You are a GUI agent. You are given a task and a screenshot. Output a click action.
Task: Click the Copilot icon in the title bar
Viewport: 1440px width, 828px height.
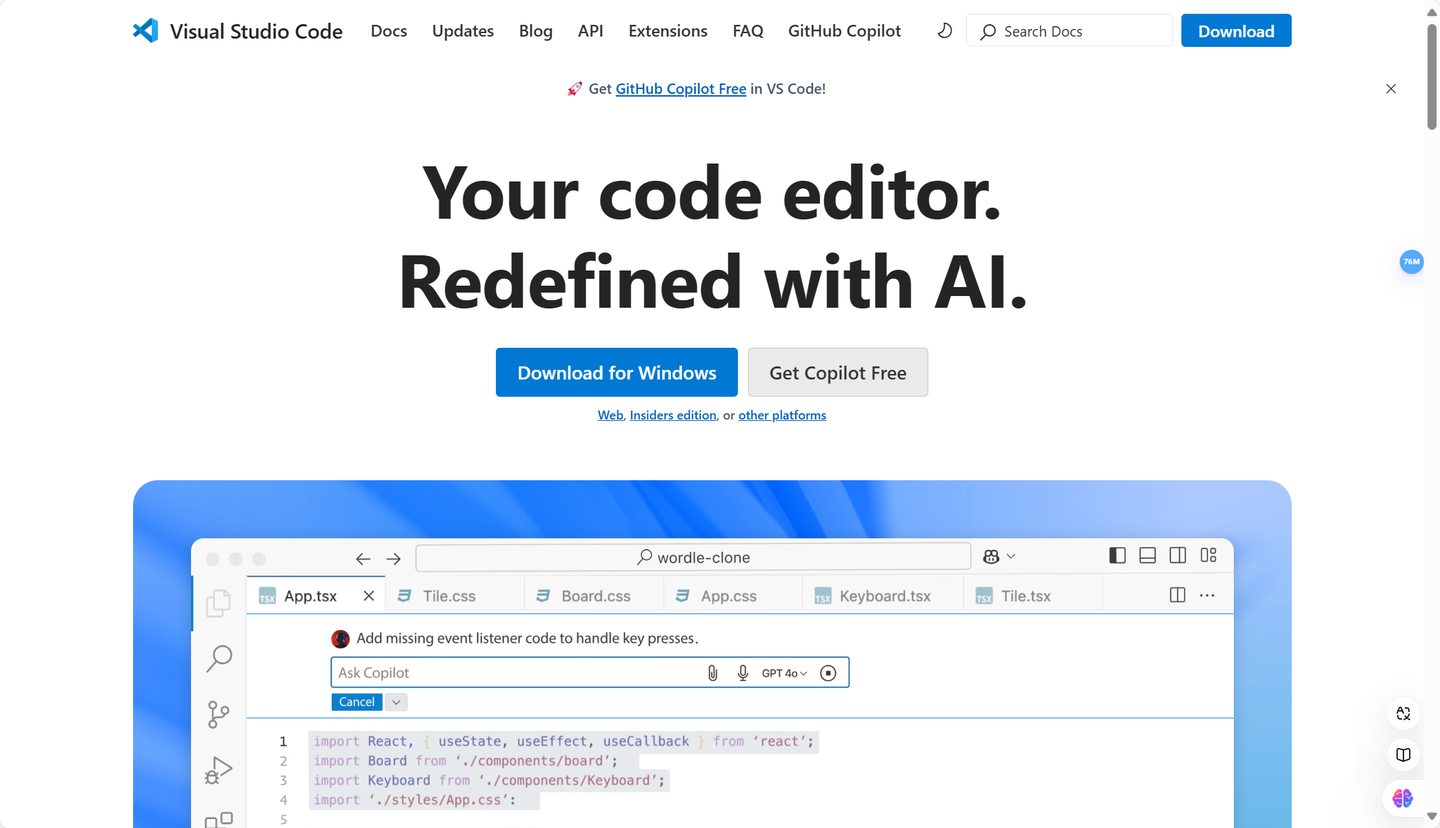(x=991, y=556)
